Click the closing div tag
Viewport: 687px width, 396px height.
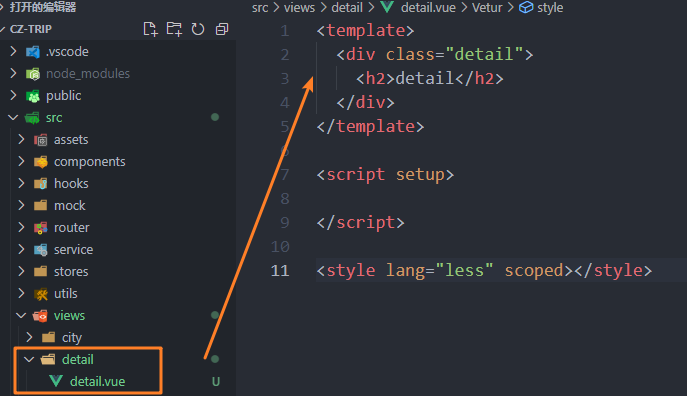[365, 103]
